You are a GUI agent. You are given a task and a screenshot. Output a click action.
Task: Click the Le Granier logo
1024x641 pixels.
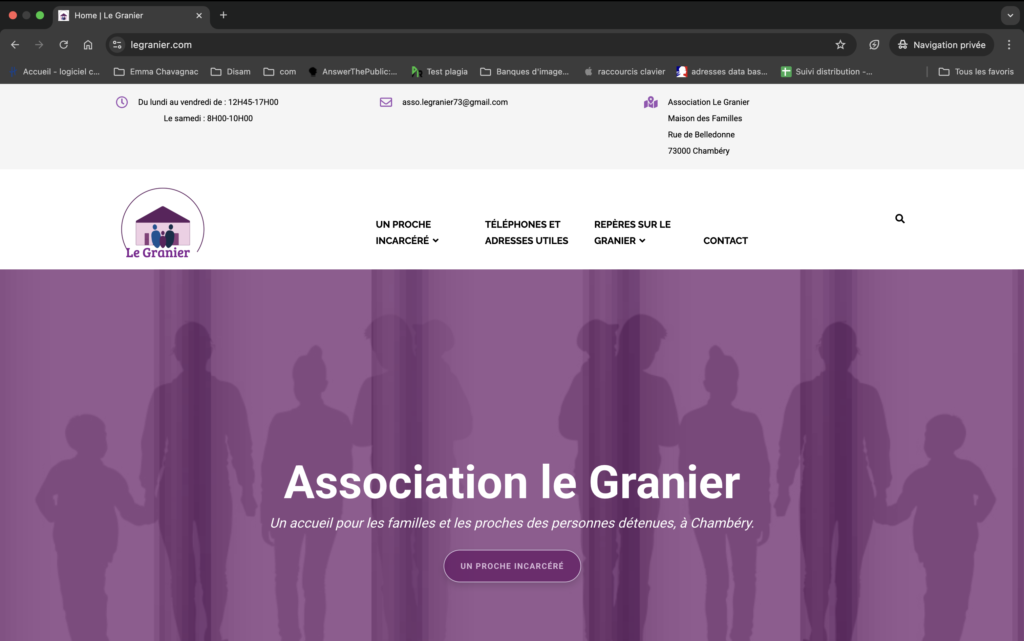pos(163,223)
